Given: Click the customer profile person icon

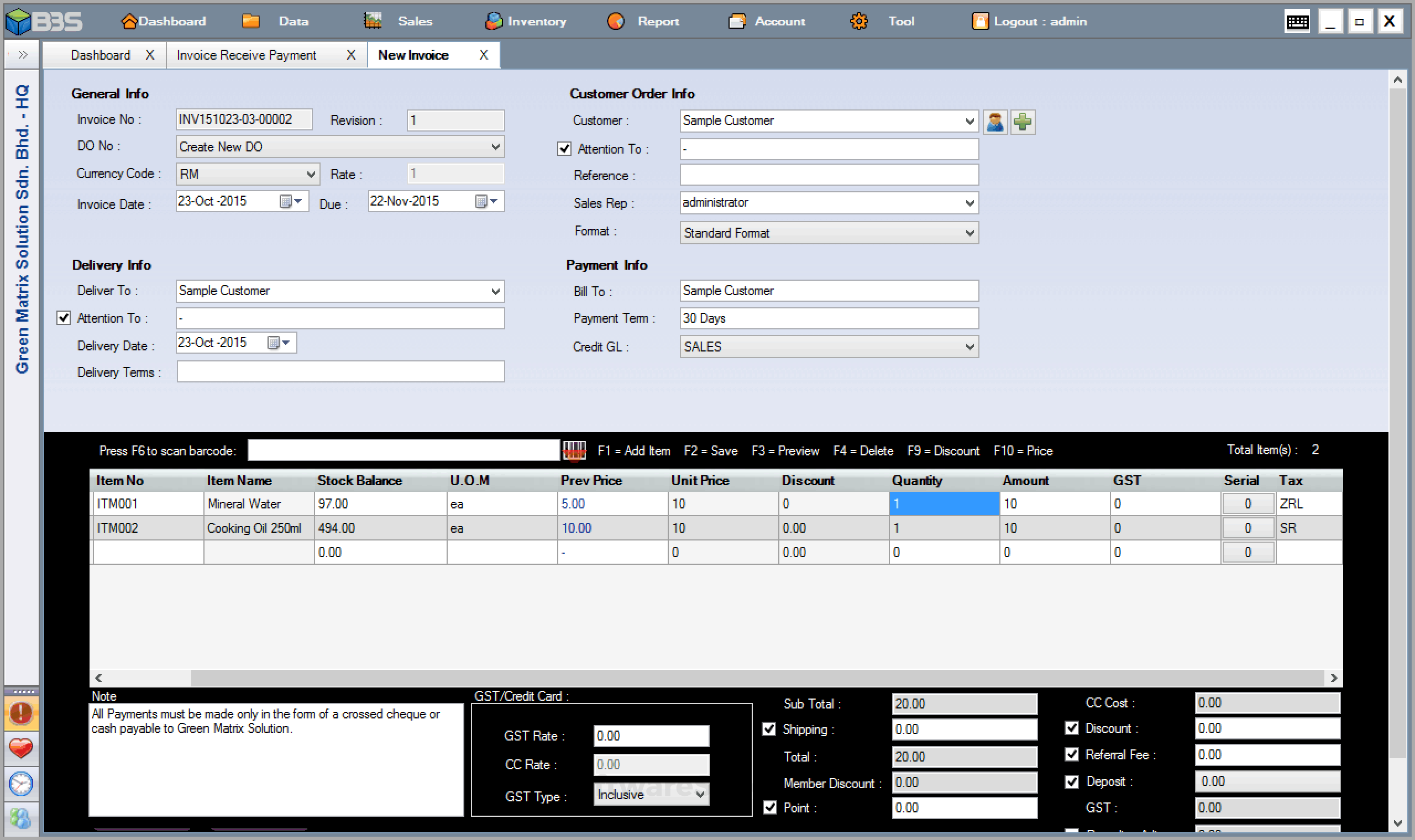Looking at the screenshot, I should coord(994,122).
